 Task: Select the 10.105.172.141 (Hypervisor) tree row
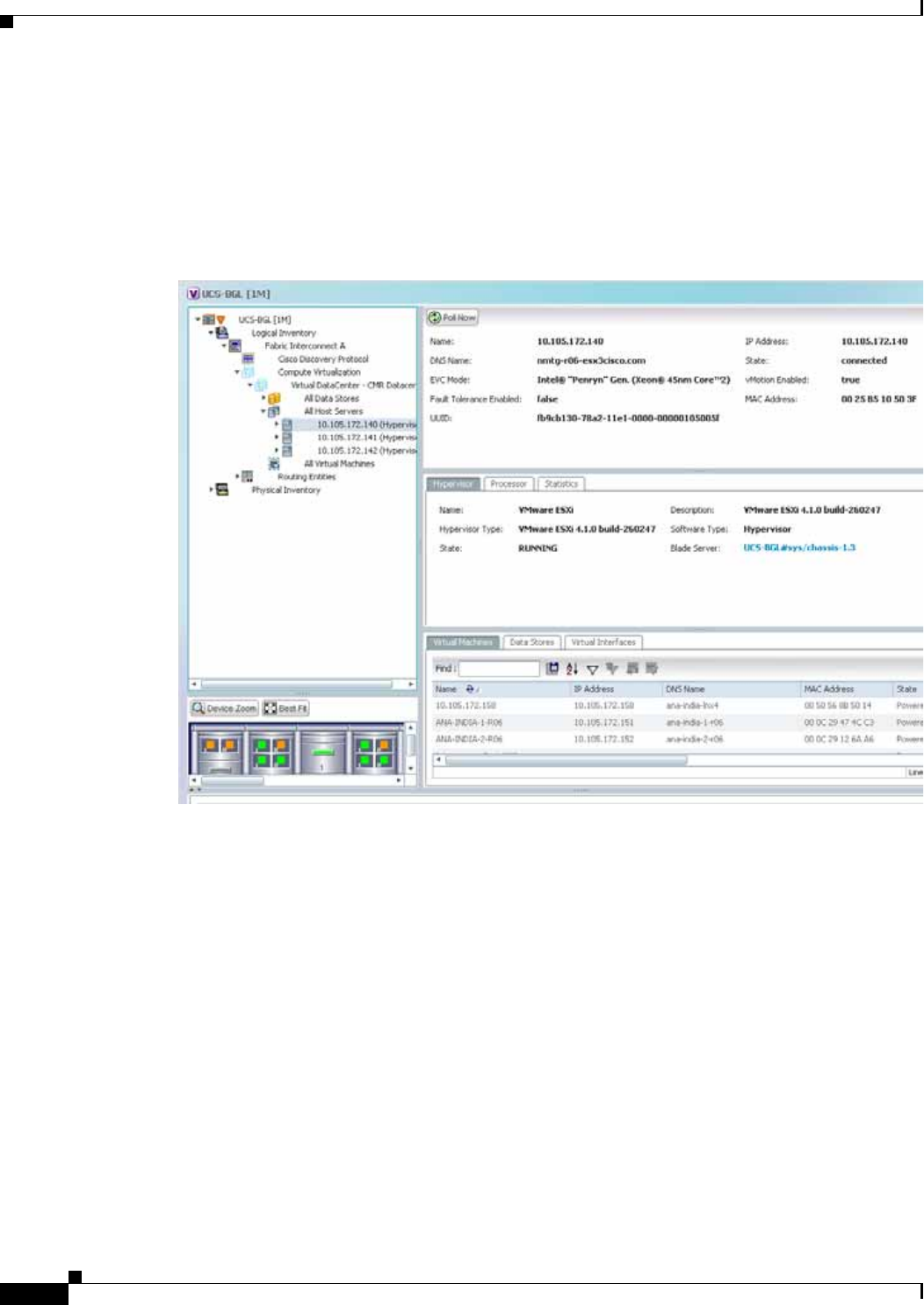pyautogui.click(x=366, y=438)
